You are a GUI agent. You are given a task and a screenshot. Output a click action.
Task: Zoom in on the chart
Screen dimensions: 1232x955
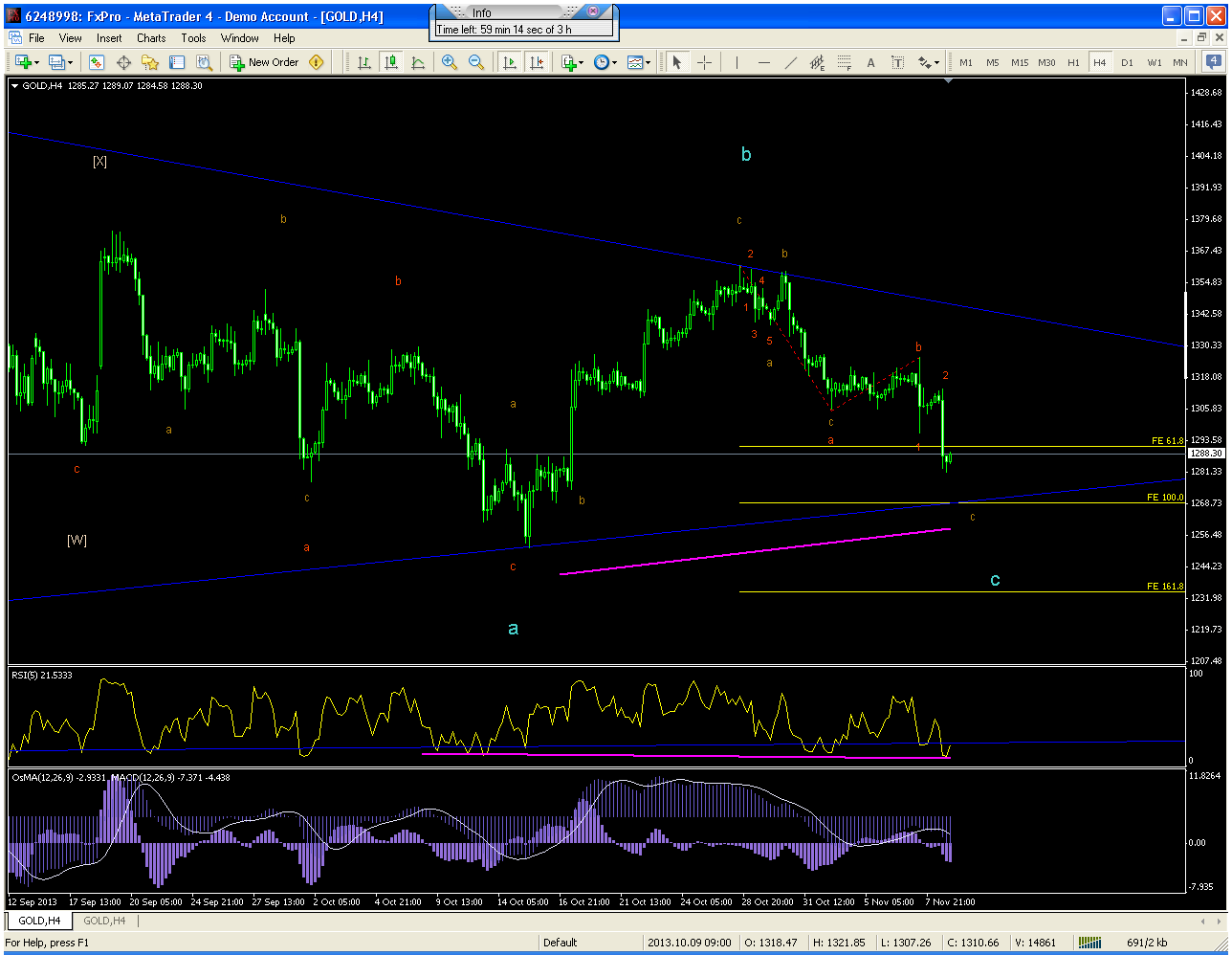click(x=449, y=62)
